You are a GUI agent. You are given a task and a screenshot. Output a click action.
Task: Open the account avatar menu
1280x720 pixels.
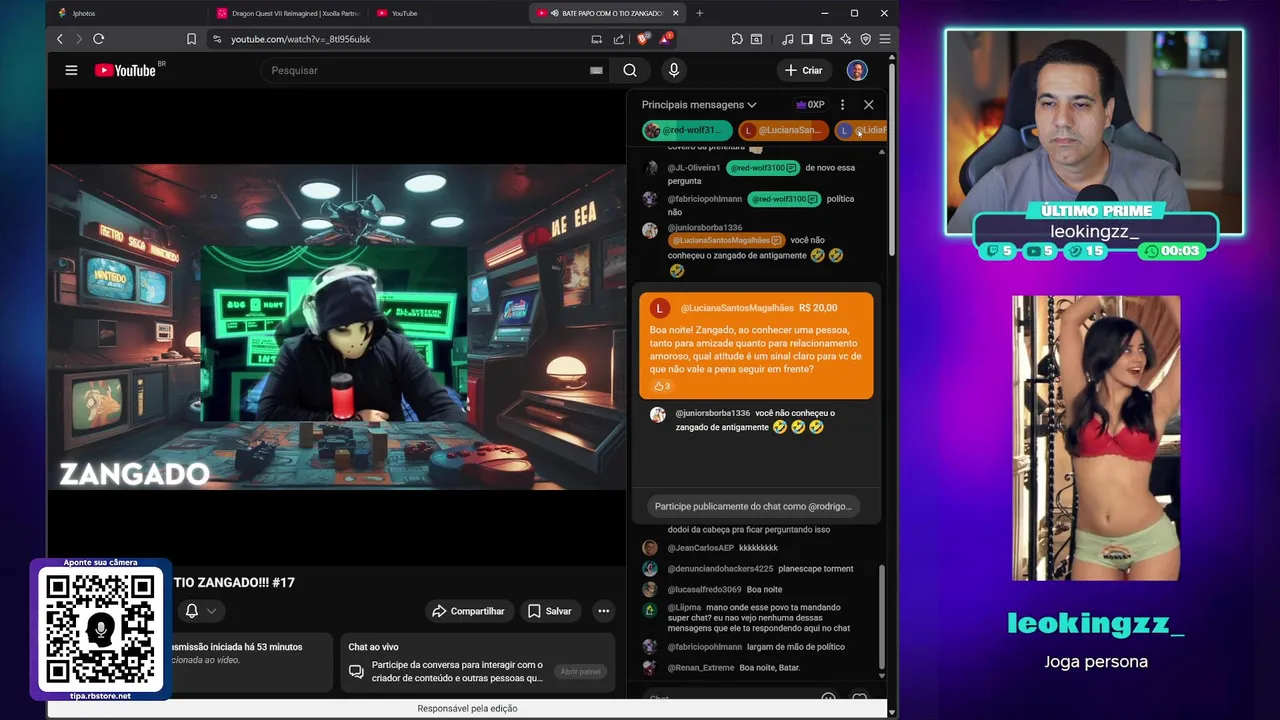(x=857, y=70)
